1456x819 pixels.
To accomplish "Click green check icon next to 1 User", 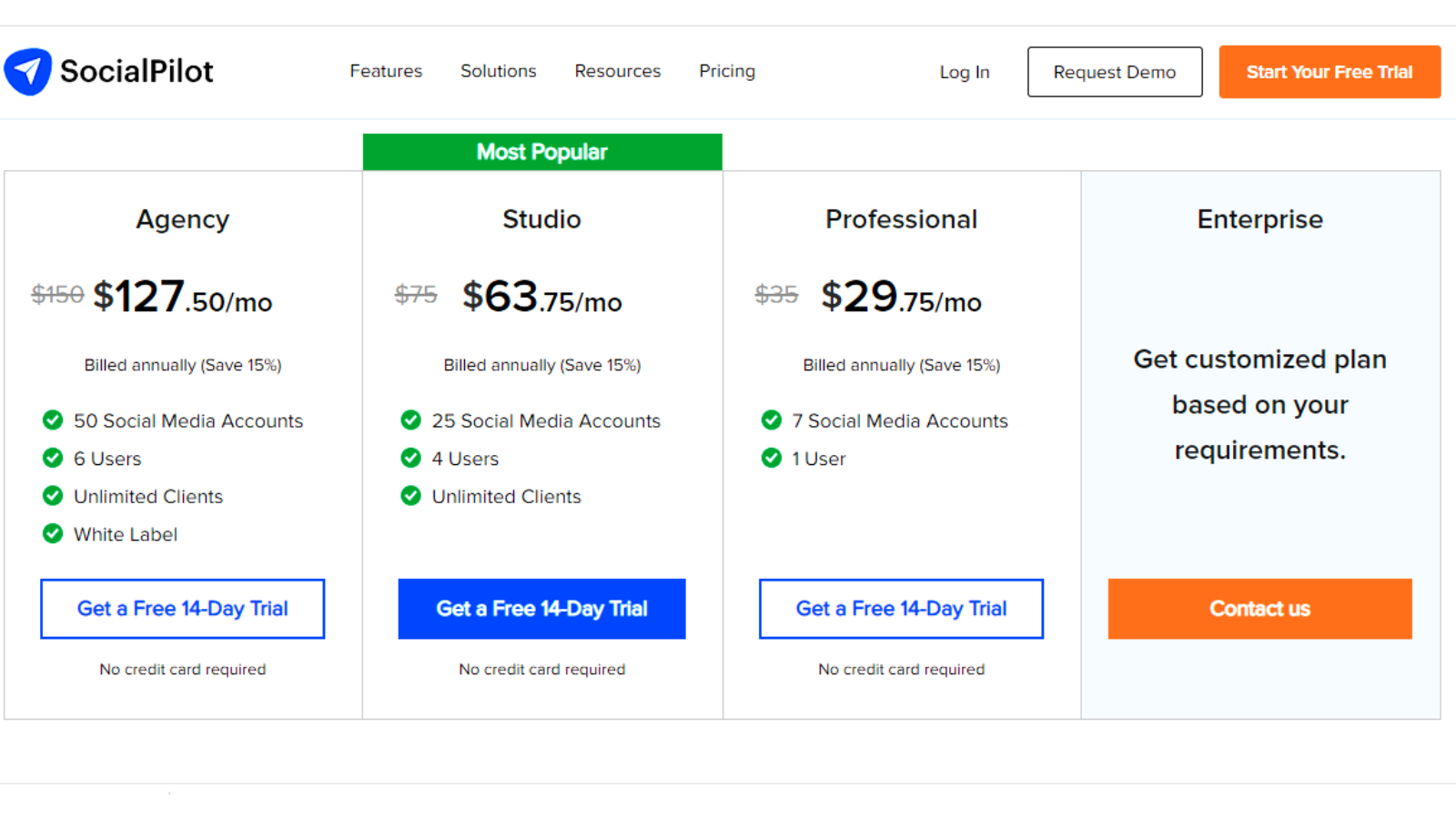I will point(772,459).
